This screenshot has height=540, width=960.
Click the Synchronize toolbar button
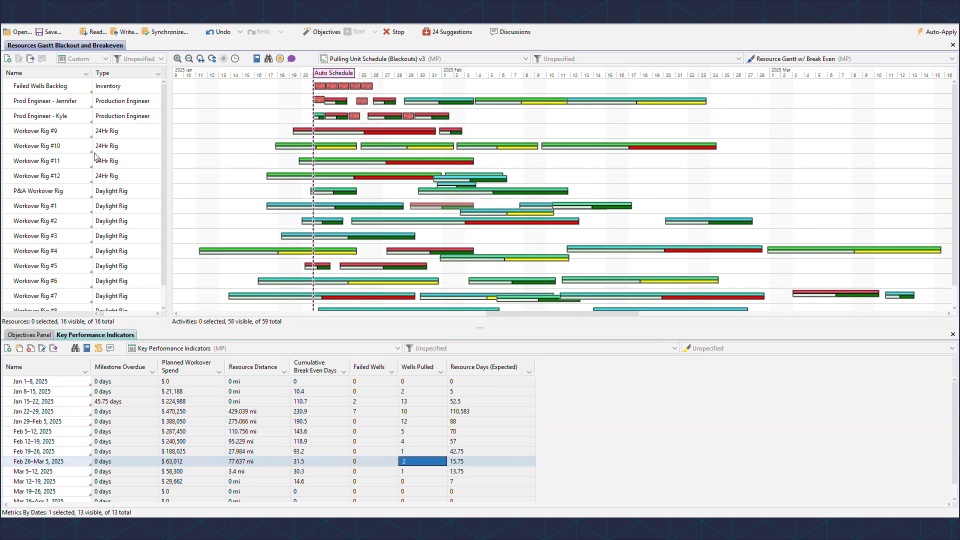coord(165,32)
